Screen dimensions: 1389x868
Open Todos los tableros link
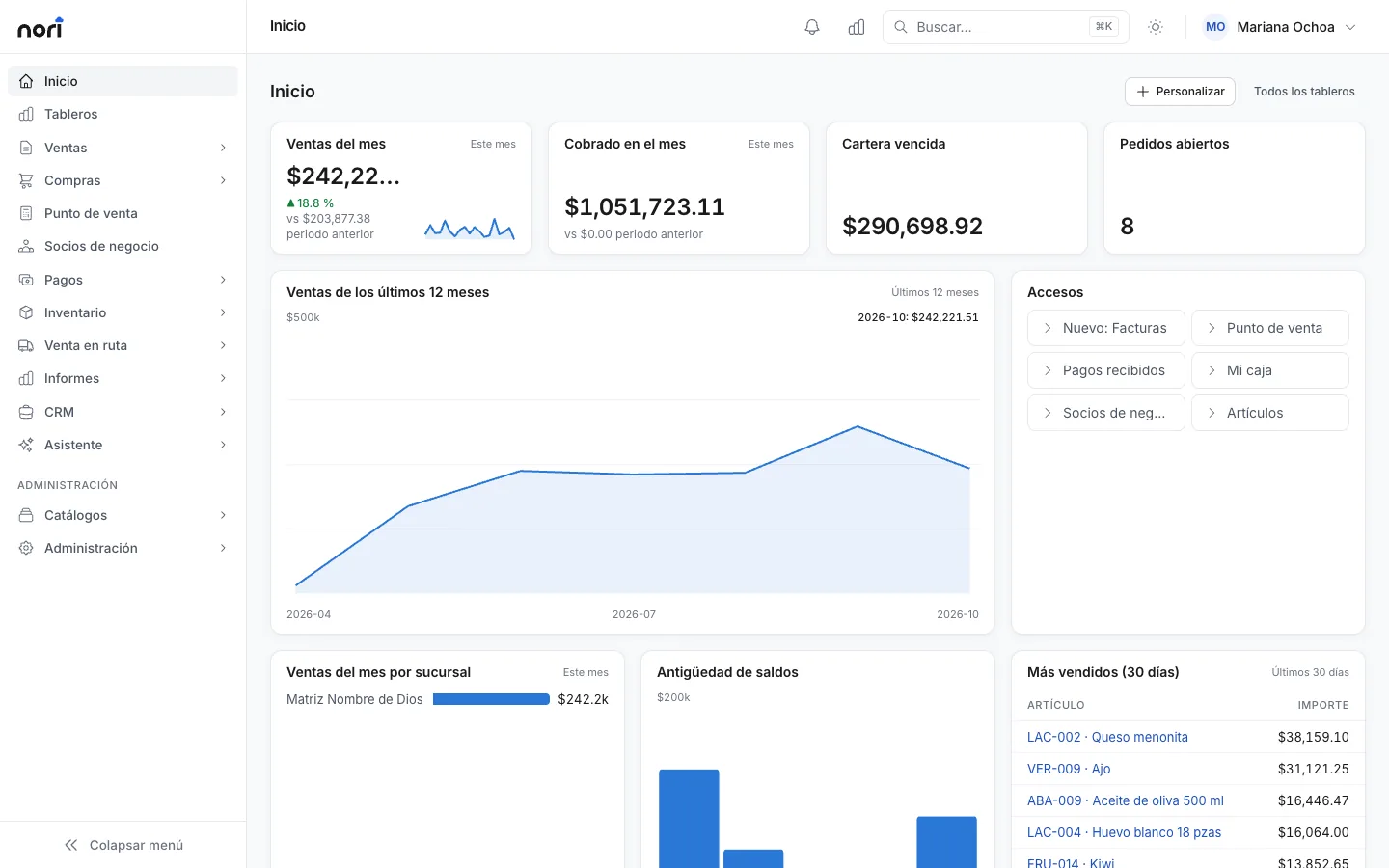[x=1304, y=92]
